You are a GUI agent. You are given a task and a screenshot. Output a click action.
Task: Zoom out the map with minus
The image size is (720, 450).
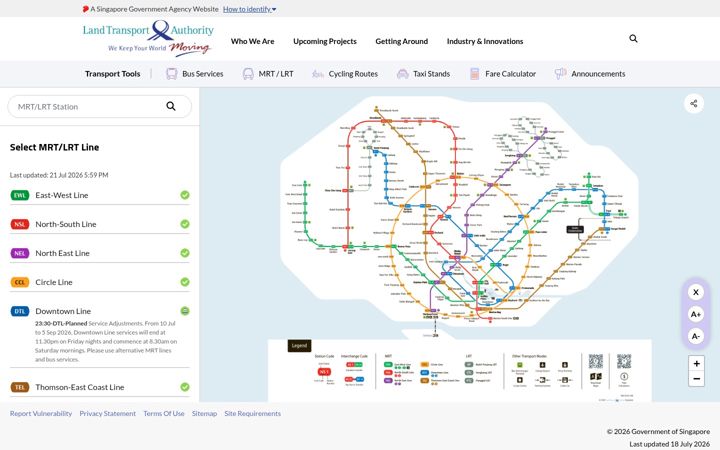[696, 379]
